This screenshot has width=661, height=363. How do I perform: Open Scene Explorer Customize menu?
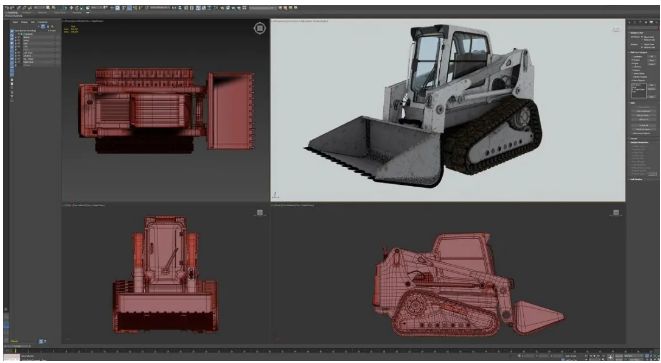click(43, 22)
